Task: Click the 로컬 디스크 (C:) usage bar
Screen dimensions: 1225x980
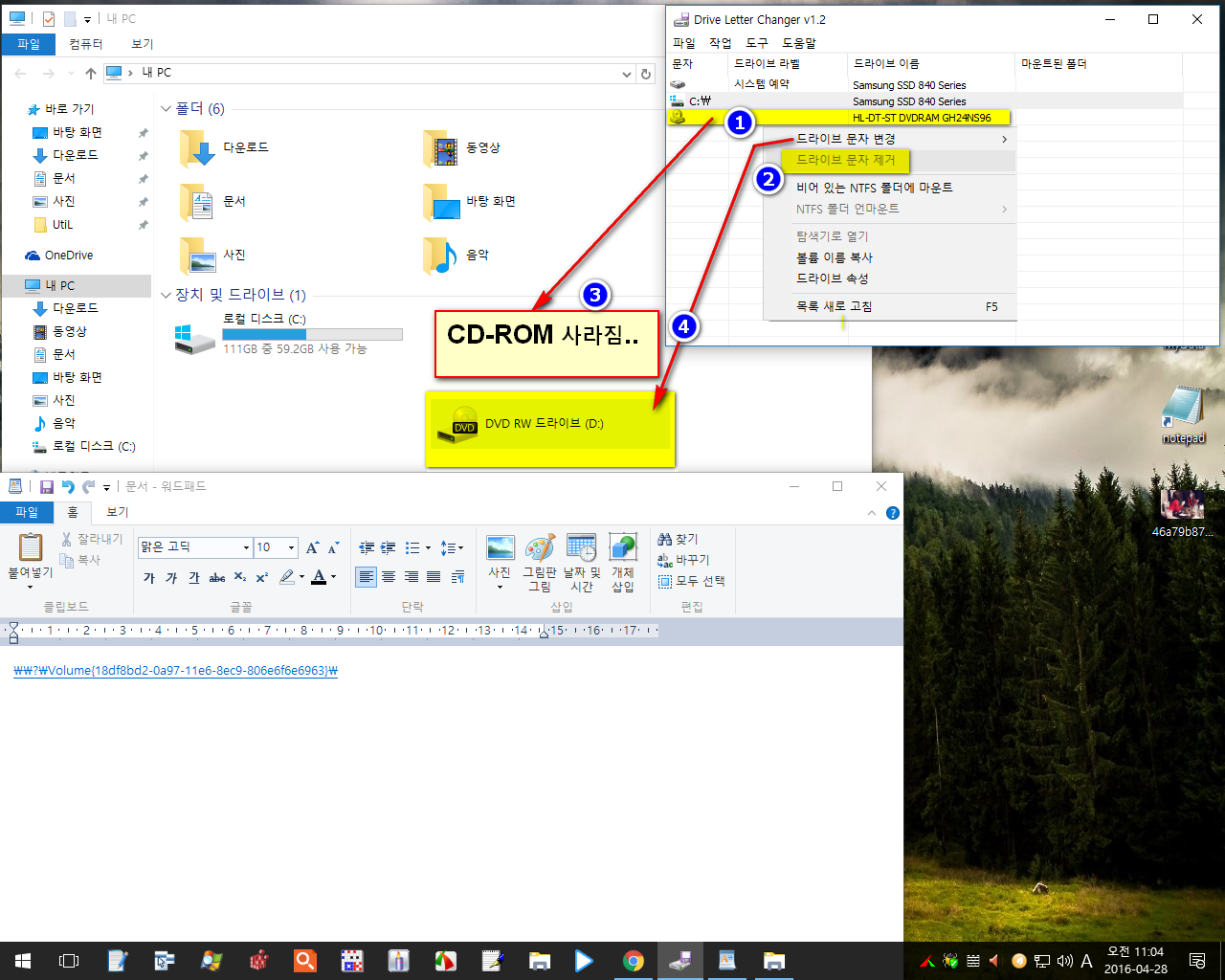Action: click(x=312, y=335)
